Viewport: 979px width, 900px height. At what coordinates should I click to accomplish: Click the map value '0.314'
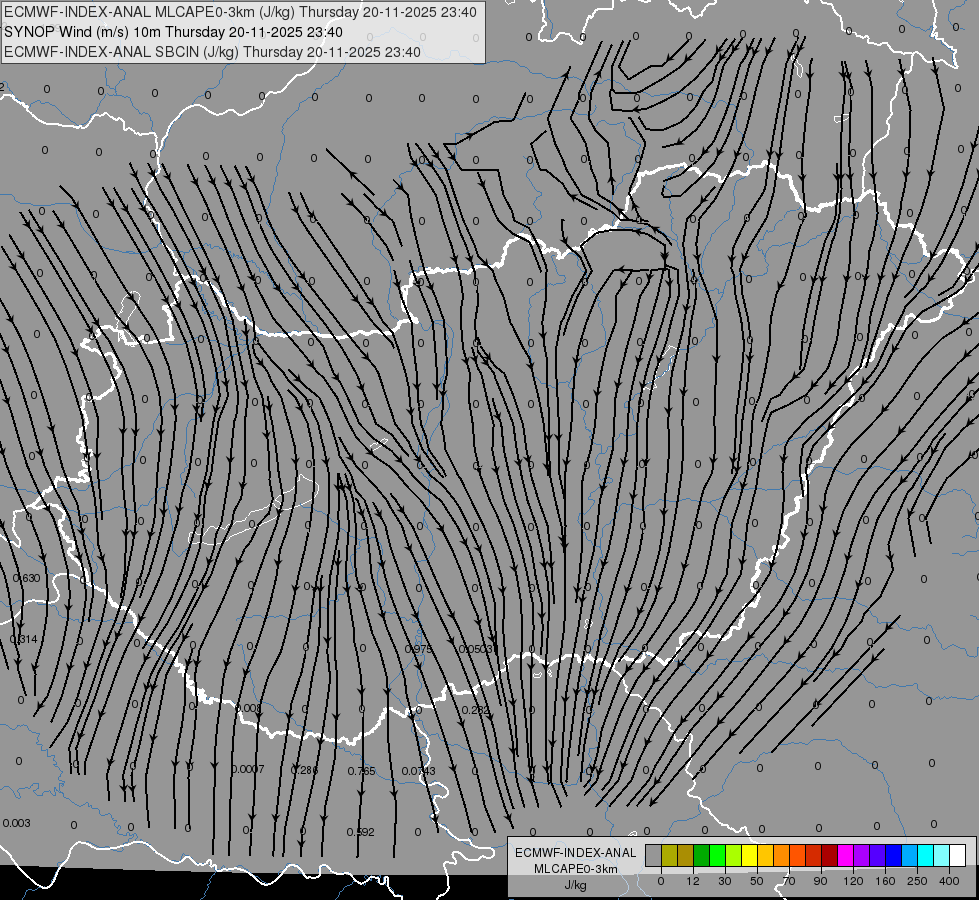click(24, 639)
